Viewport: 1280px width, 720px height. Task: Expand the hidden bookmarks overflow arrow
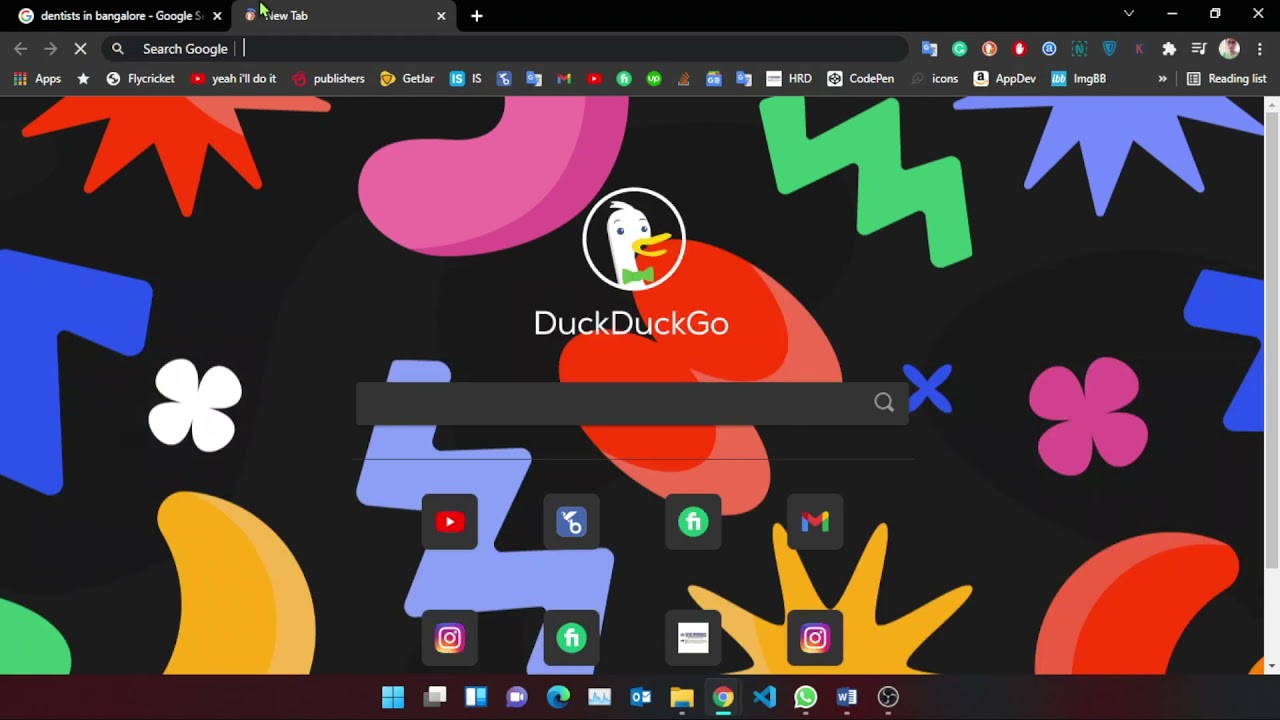click(x=1162, y=78)
